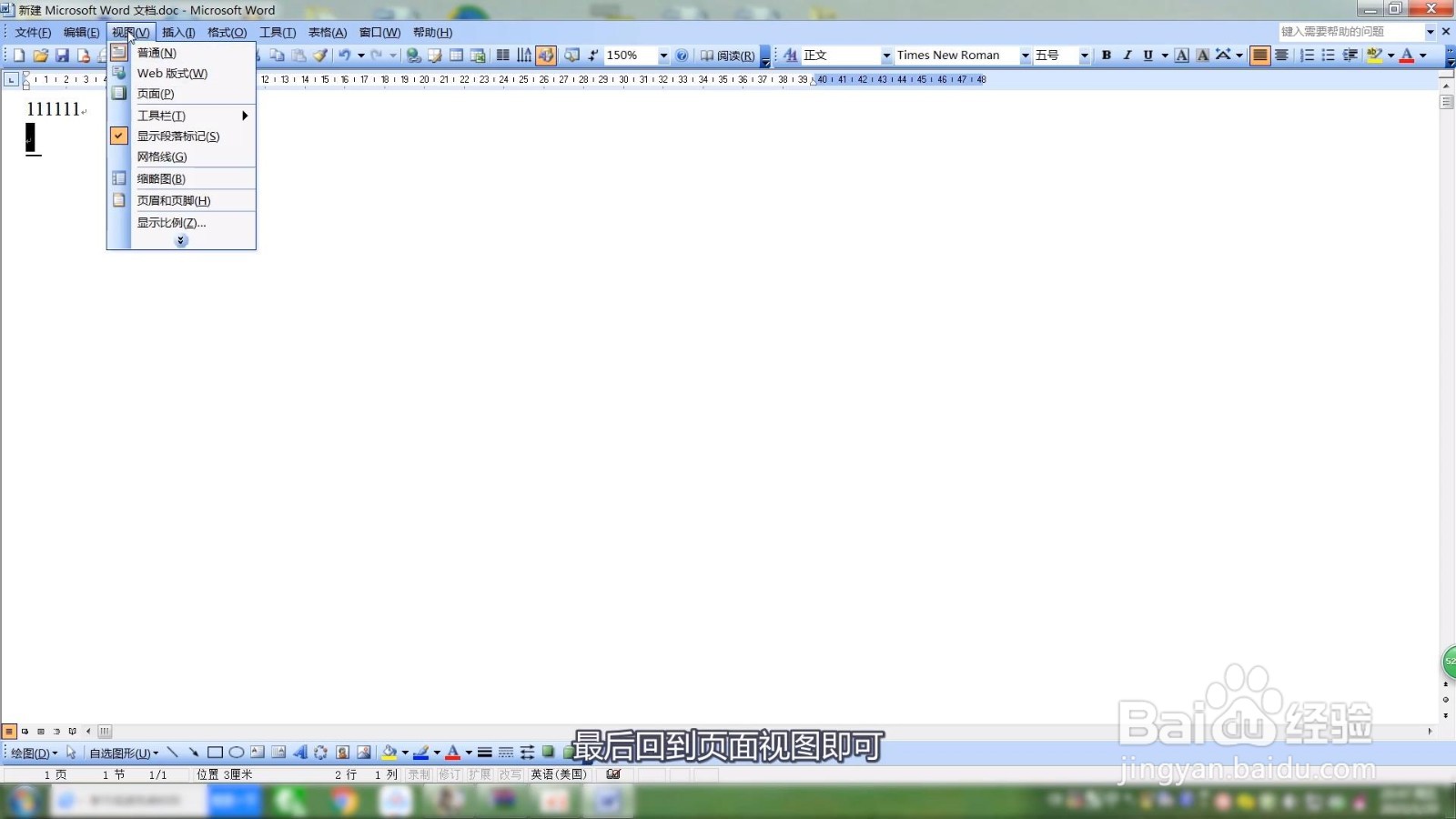Open 页眉和页脚 header and footer
Screen dimensions: 1456x819
pyautogui.click(x=181, y=200)
